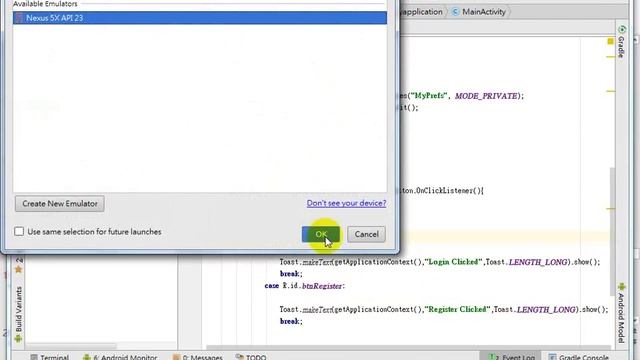
Task: Click "MyPrefs" string in code
Action: pyautogui.click(x=429, y=96)
